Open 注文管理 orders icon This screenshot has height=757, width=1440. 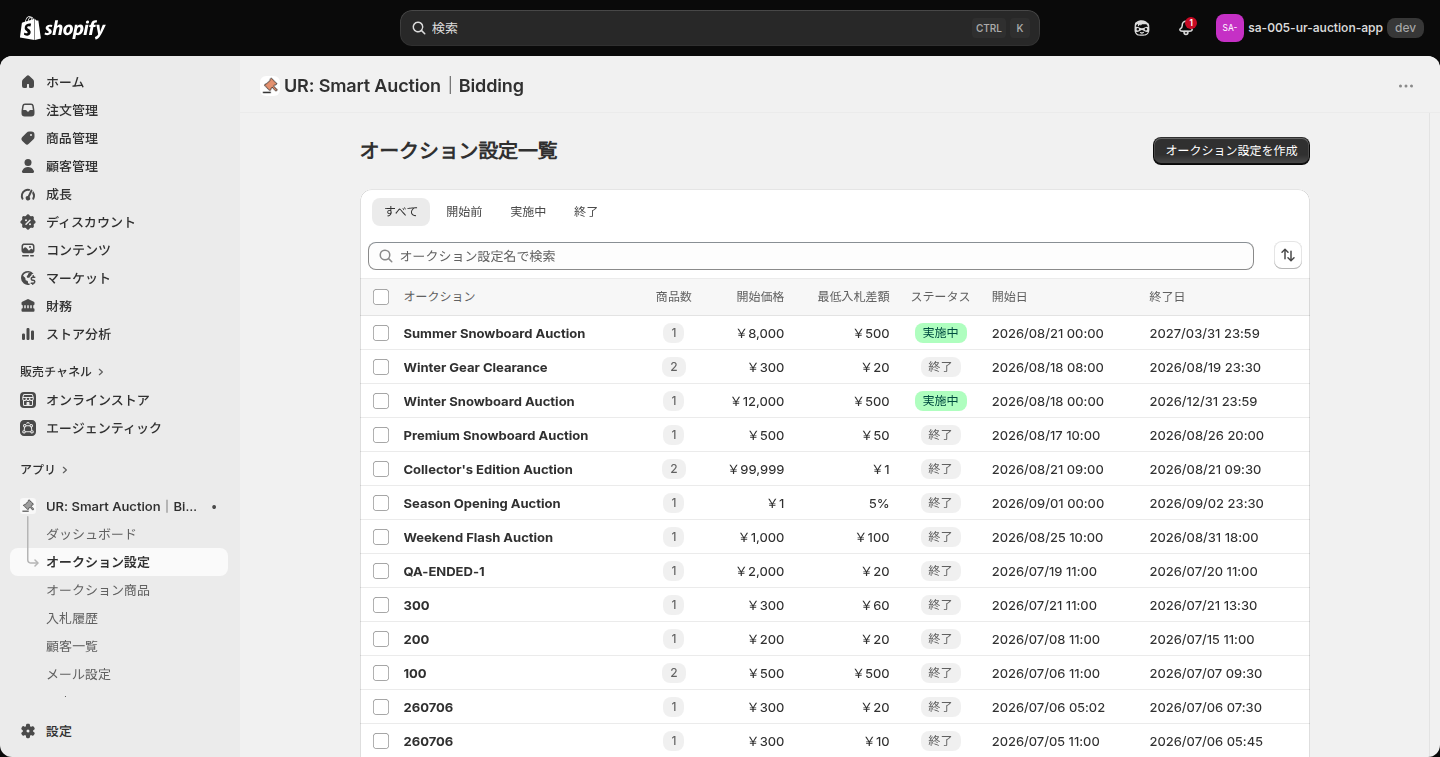(x=28, y=110)
